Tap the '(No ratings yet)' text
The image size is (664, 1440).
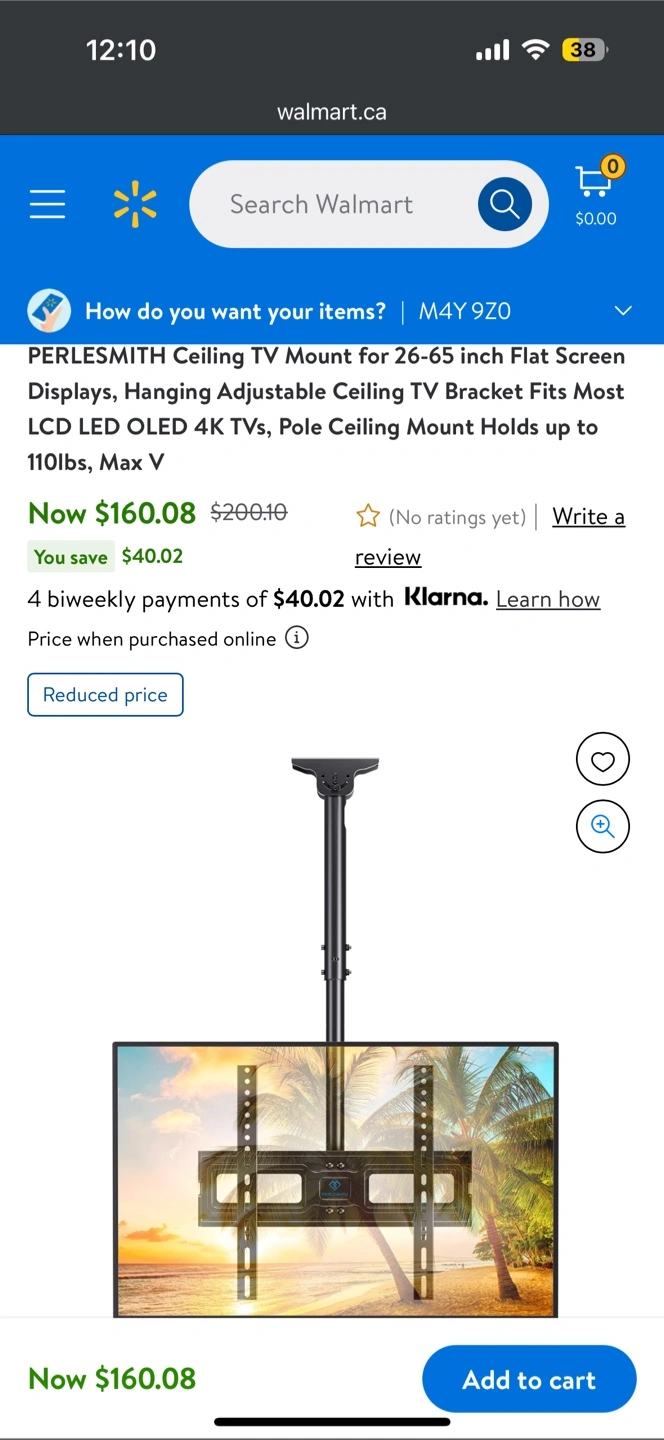point(457,517)
